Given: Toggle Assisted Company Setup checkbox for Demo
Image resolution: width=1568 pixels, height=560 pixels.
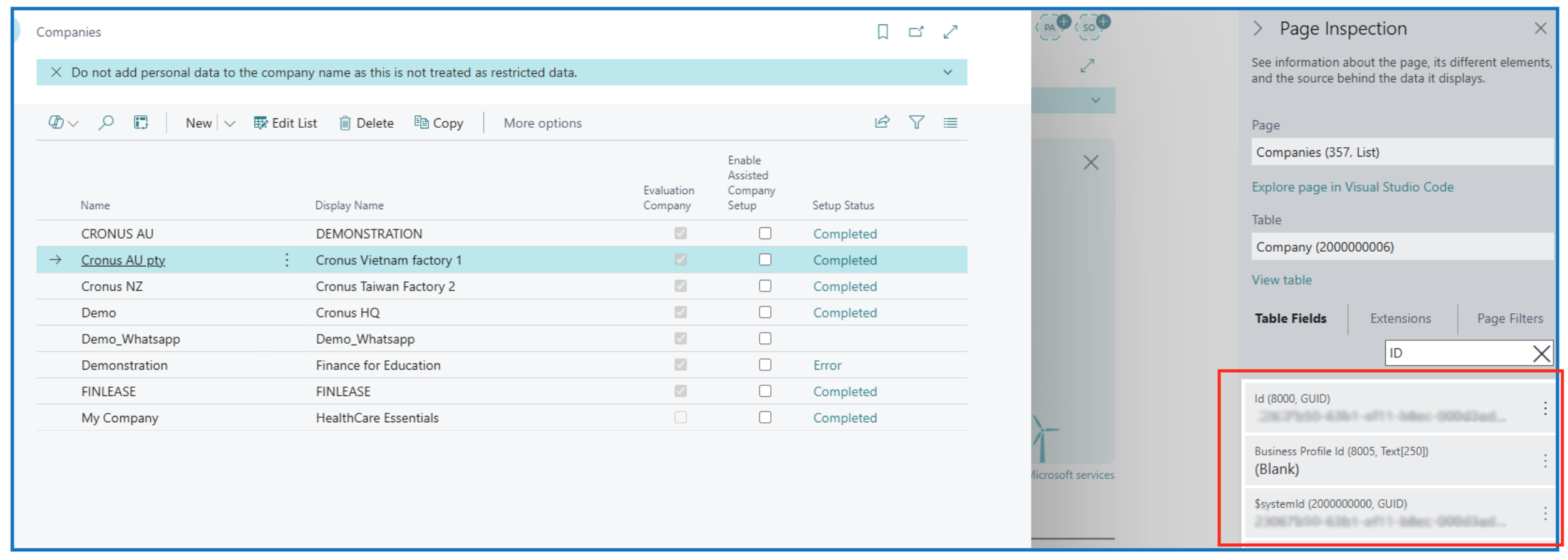Looking at the screenshot, I should point(765,313).
